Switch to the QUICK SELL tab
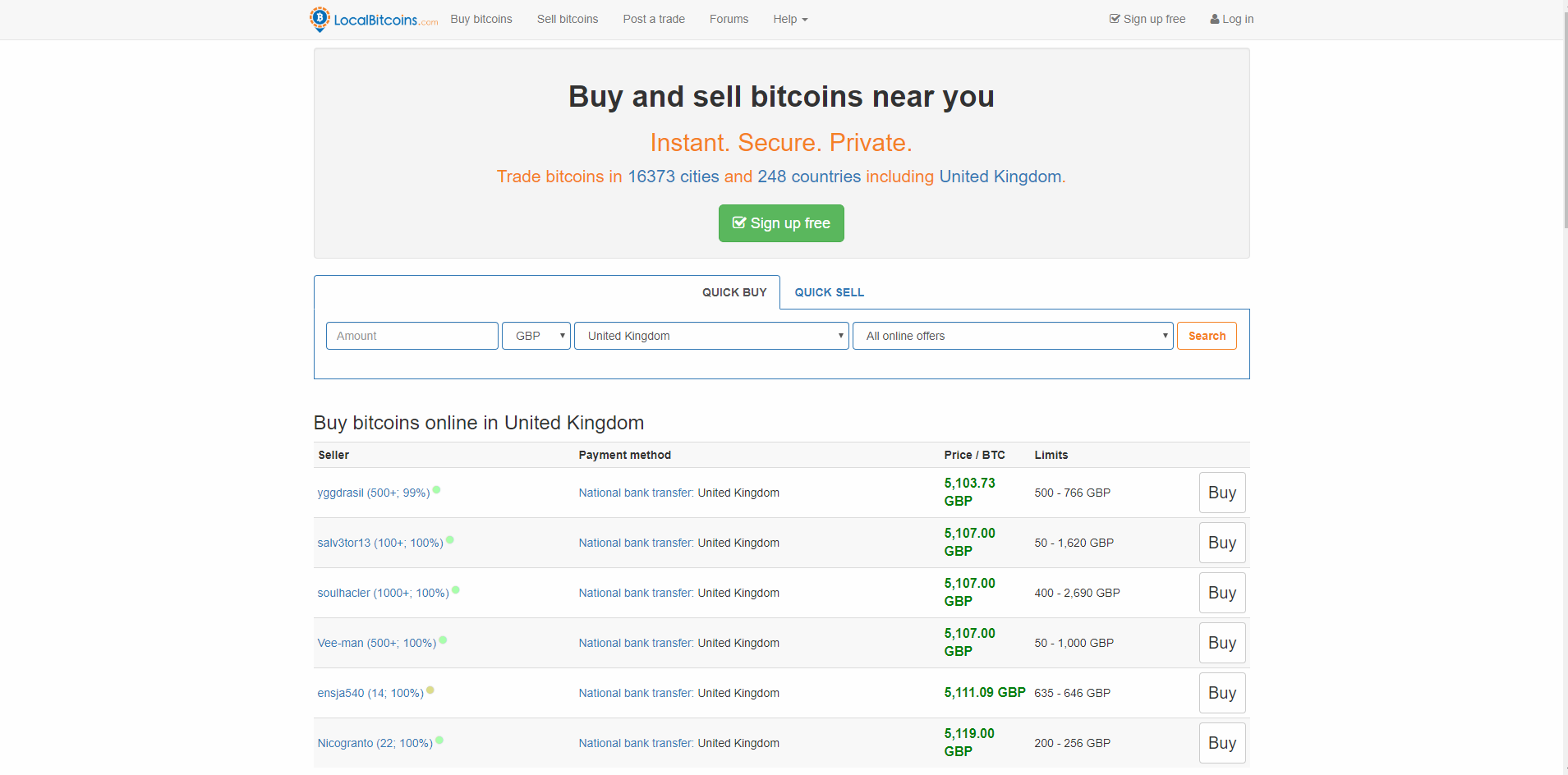Screen dimensions: 1568x775 pos(830,292)
